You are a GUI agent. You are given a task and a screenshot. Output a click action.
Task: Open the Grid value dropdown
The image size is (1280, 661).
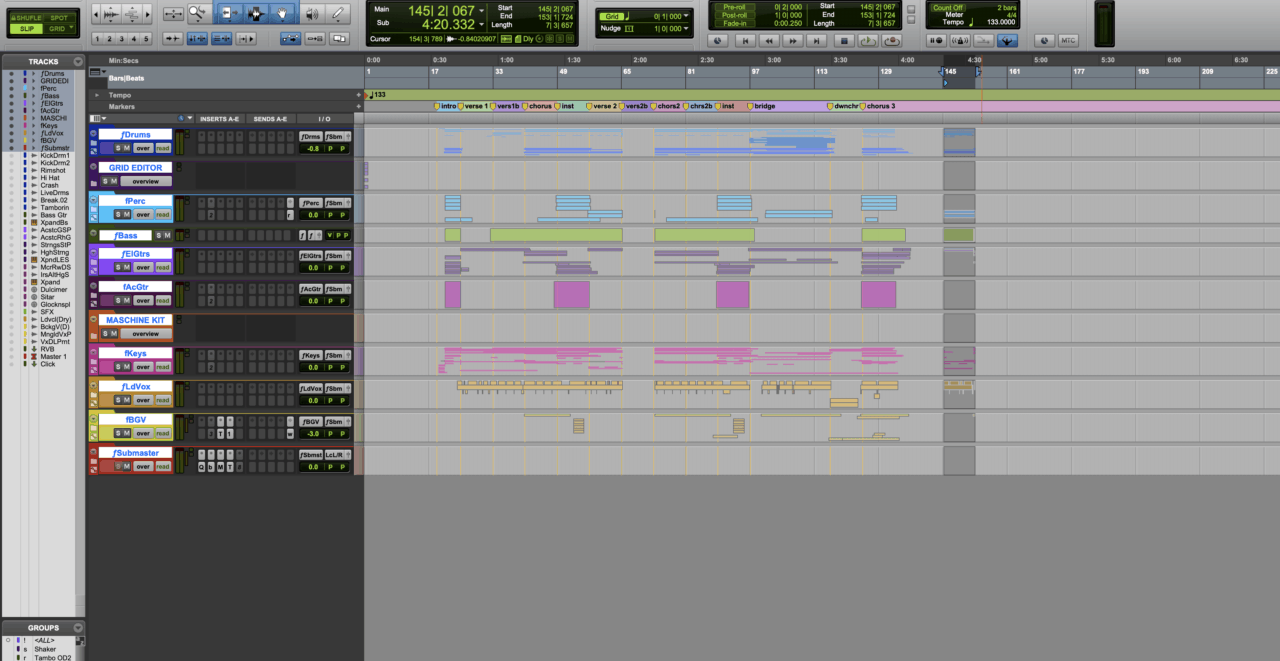click(686, 16)
